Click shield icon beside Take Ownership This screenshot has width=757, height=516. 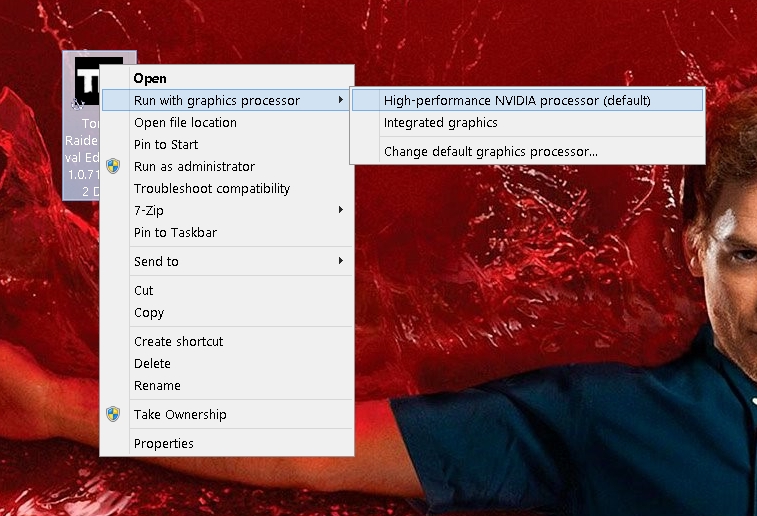(113, 414)
